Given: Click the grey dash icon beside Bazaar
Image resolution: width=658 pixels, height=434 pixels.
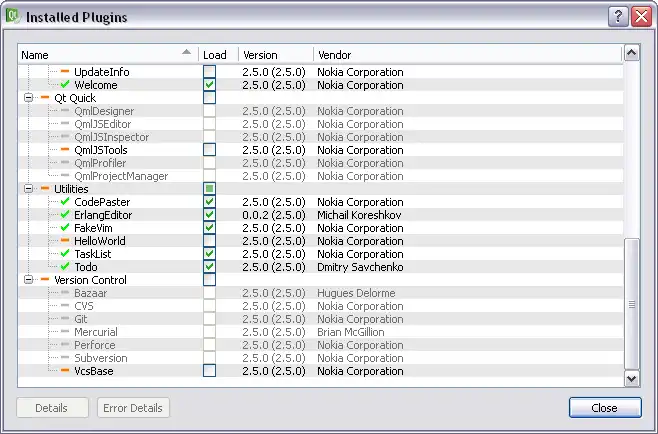Looking at the screenshot, I should click(65, 293).
